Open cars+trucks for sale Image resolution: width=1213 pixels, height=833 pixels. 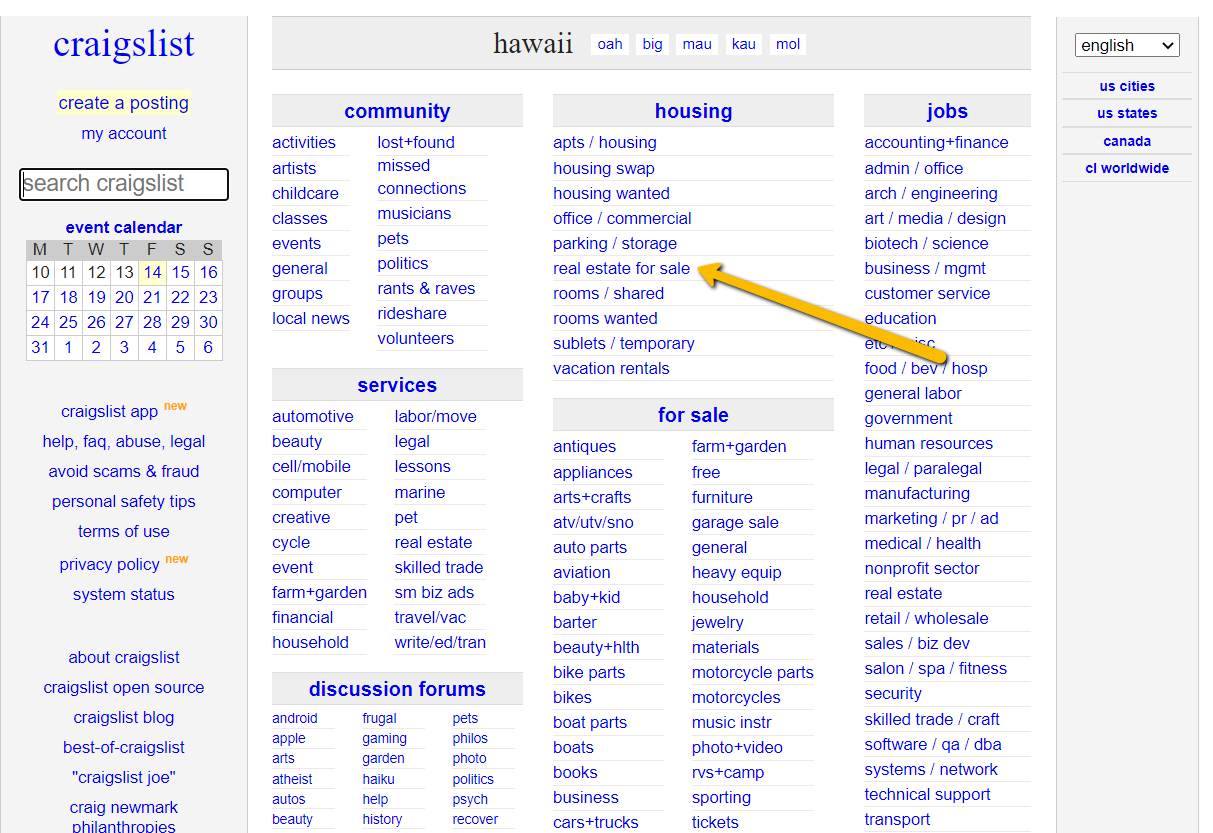596,822
